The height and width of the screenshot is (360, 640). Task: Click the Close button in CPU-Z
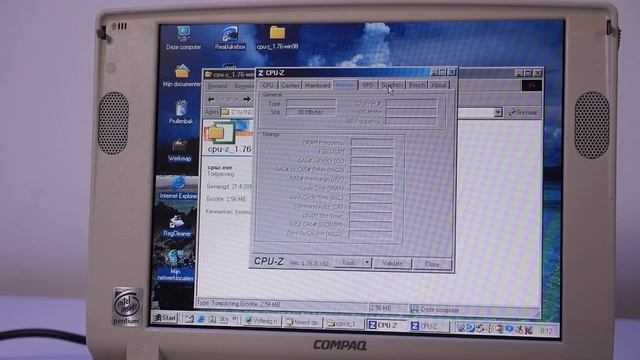pyautogui.click(x=432, y=264)
